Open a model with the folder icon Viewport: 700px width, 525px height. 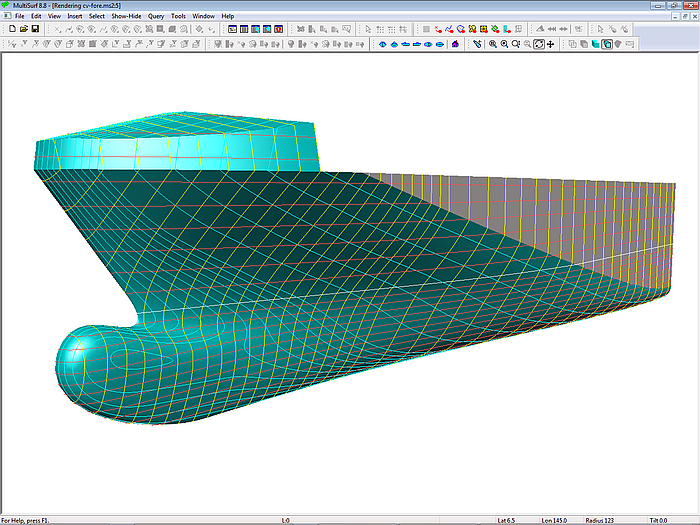click(x=23, y=29)
